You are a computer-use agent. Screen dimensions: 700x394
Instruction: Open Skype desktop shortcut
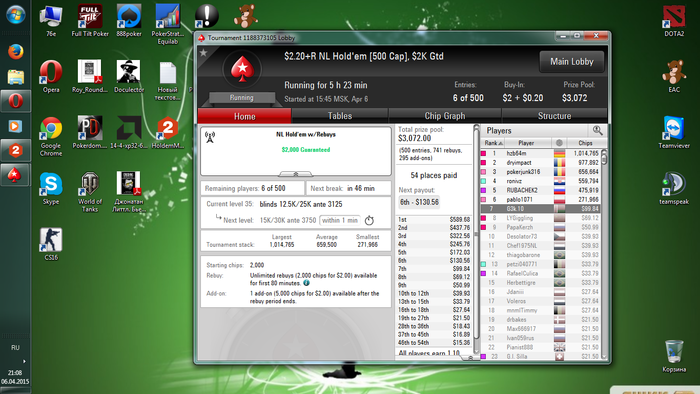tap(51, 188)
